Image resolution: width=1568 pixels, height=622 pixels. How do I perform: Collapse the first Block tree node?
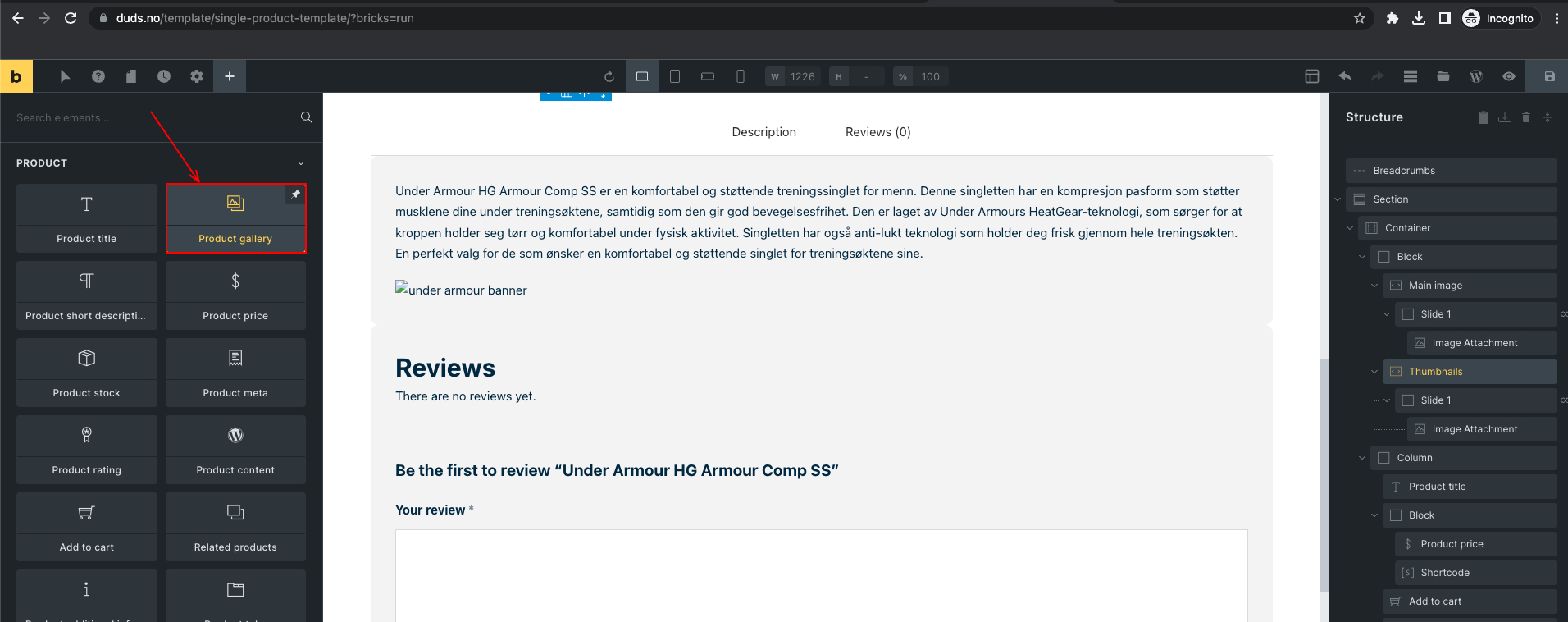(1362, 257)
